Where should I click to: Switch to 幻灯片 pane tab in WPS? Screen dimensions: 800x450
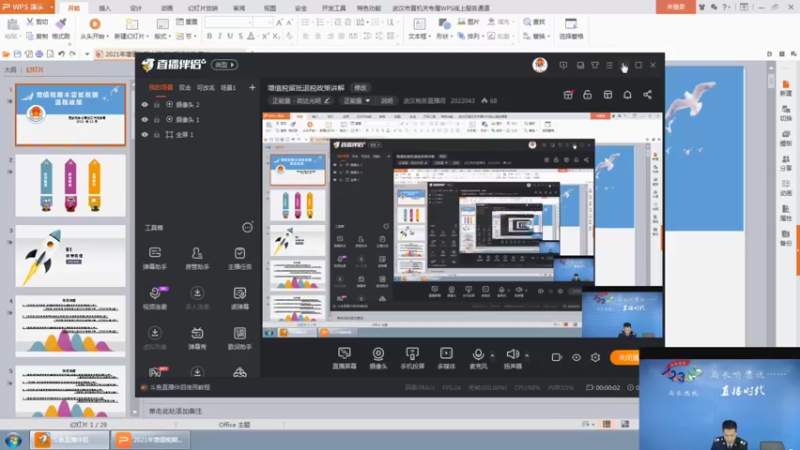pos(35,70)
